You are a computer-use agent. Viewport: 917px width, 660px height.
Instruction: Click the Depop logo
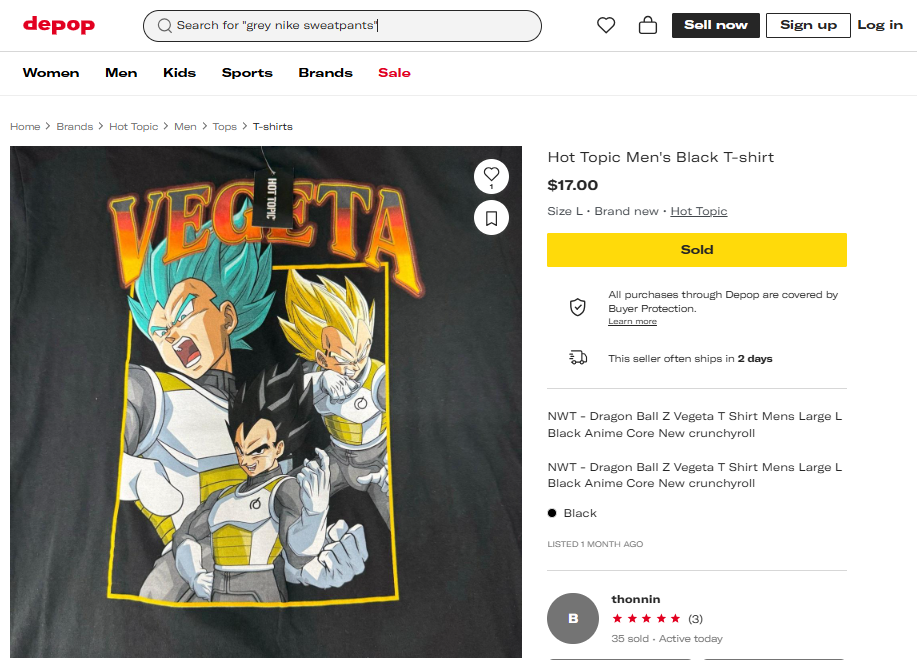tap(59, 25)
